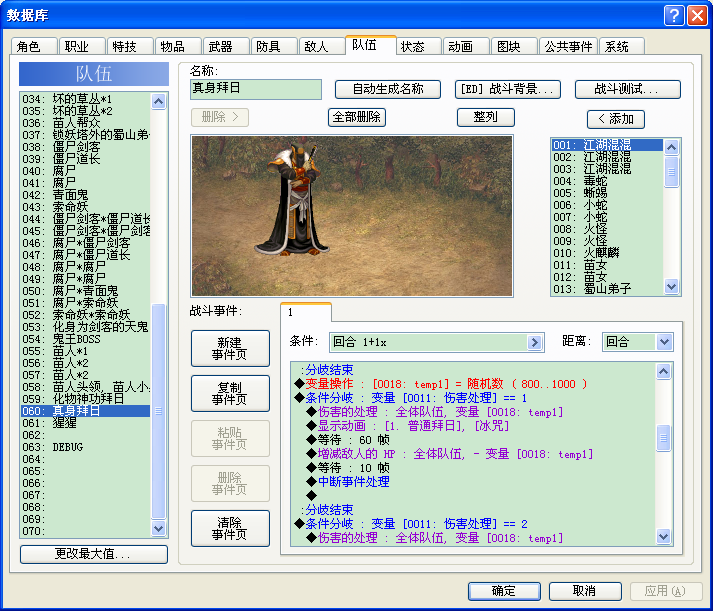The width and height of the screenshot is (713, 611).
Task: Open the condition editor arrow button
Action: tap(535, 342)
